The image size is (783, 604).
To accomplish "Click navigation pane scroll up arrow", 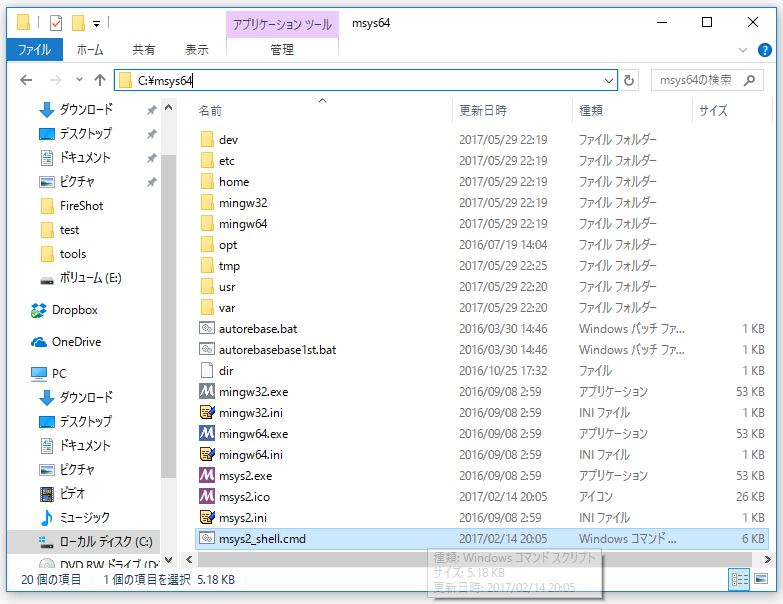I will click(169, 107).
